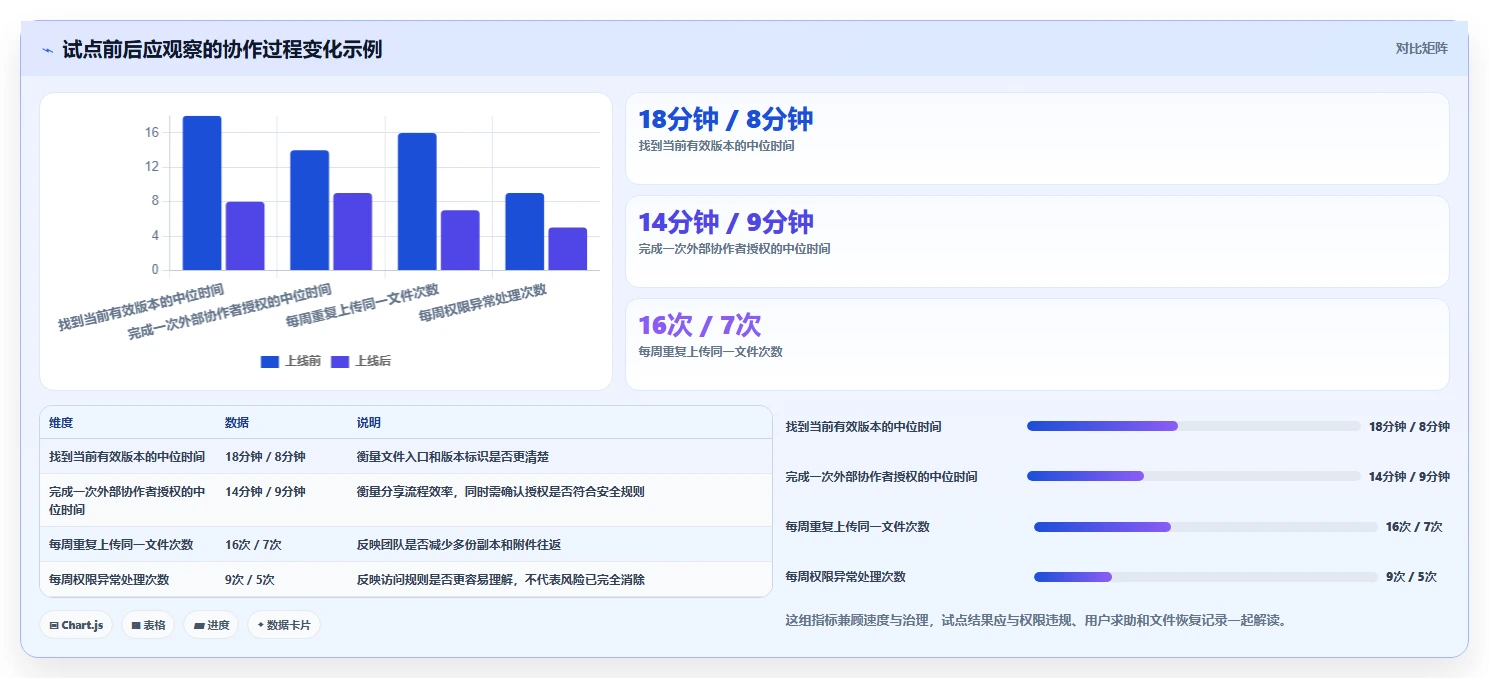Click the 18分钟 / 8分钟 data card
The image size is (1489, 678).
[x=1037, y=138]
